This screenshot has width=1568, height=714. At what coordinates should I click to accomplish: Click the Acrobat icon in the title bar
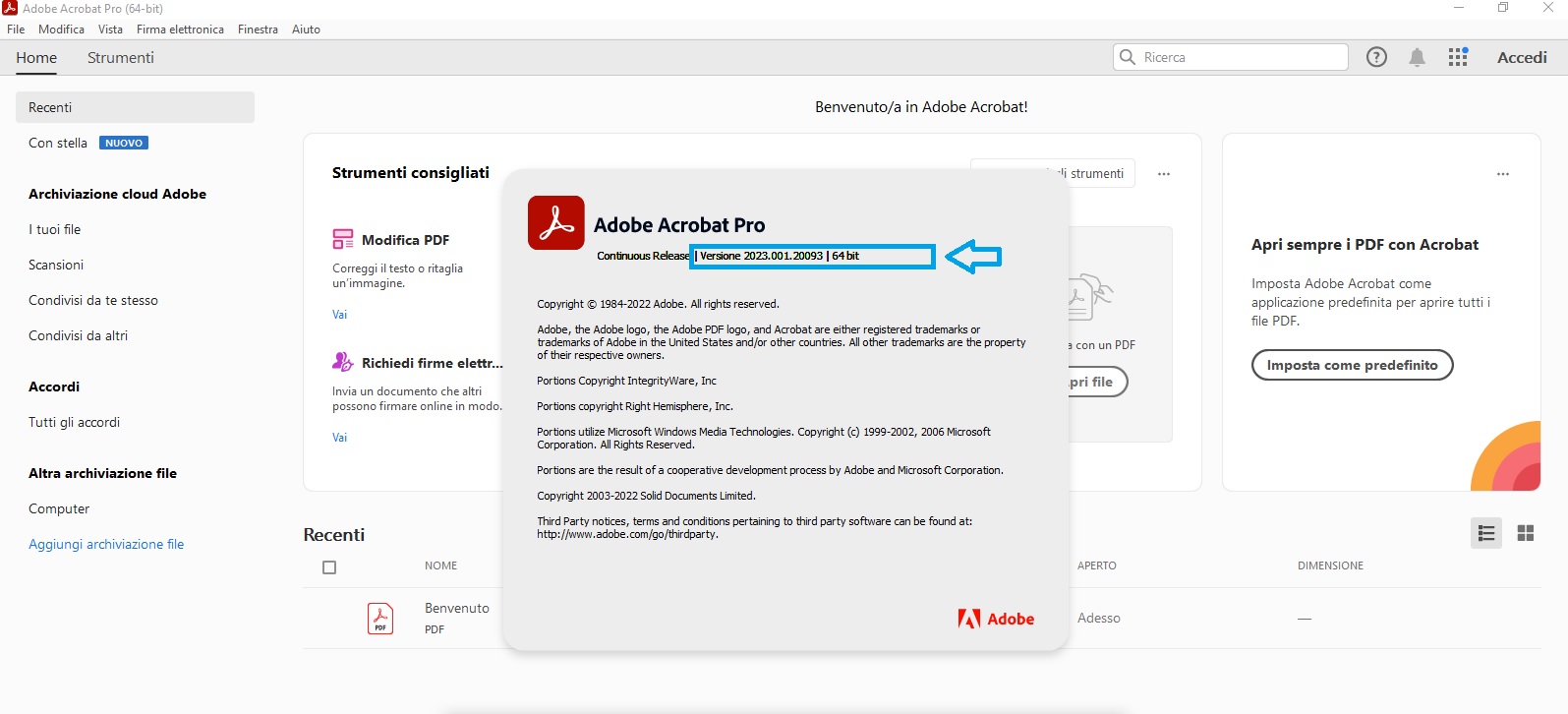[x=10, y=8]
